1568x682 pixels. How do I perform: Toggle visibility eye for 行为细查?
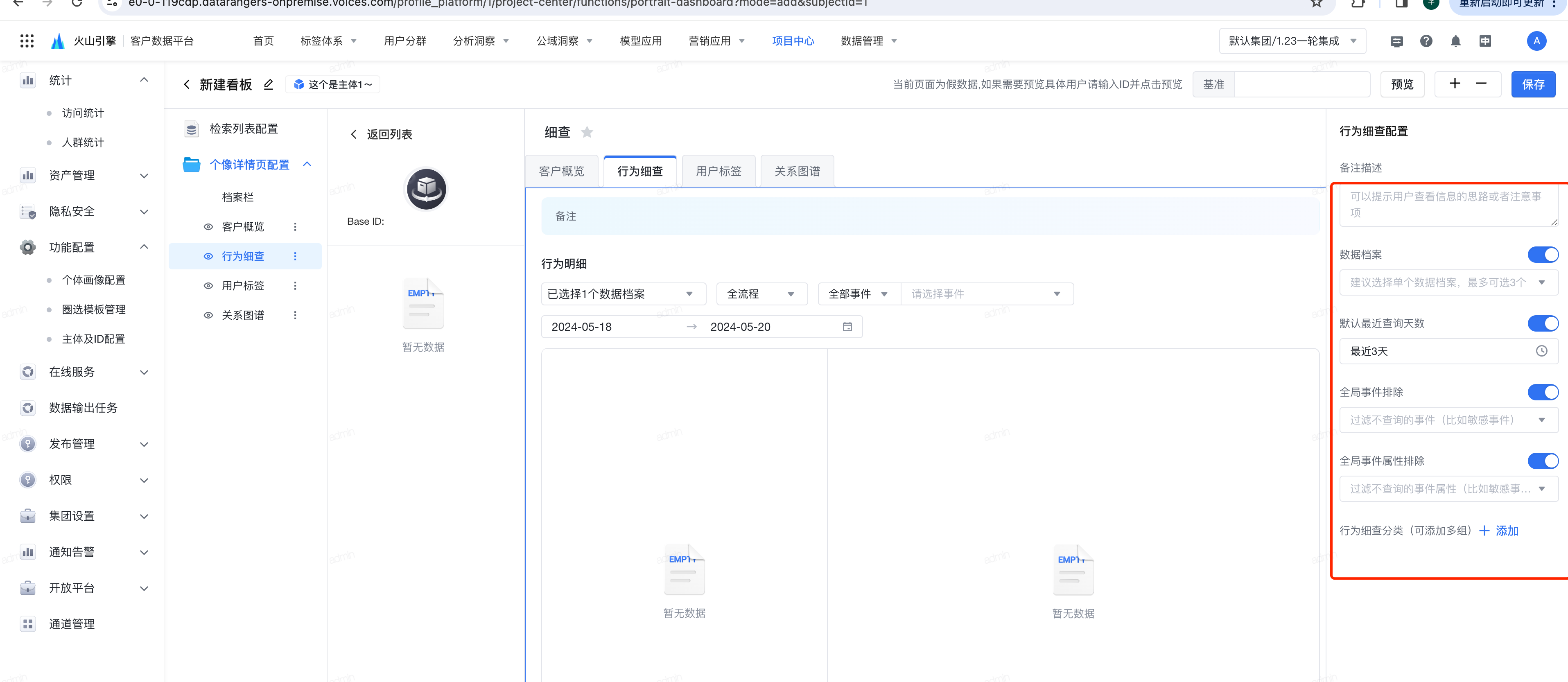point(208,256)
